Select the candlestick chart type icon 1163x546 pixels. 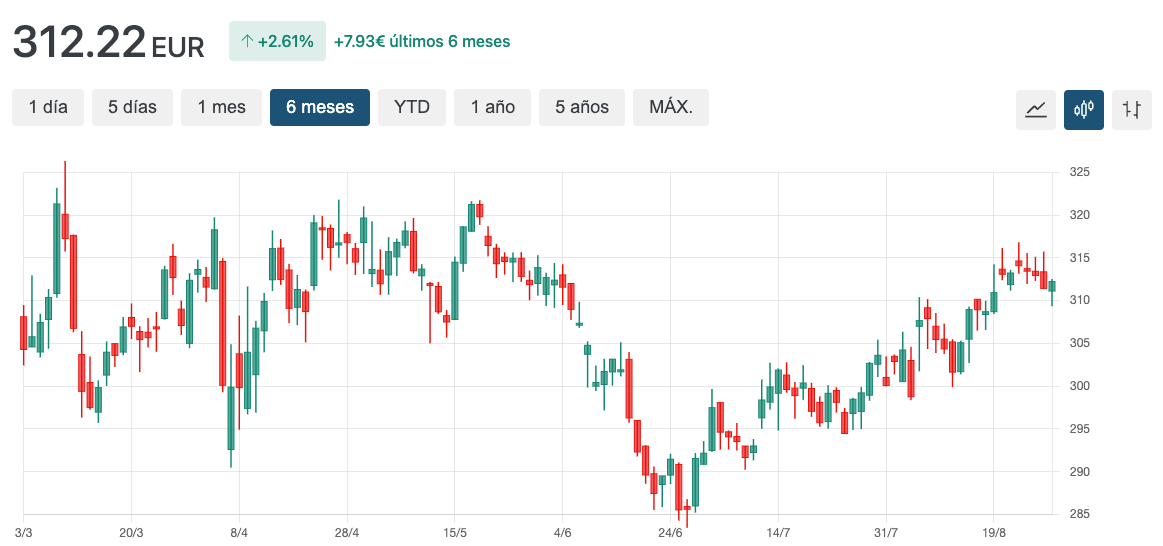pos(1084,109)
